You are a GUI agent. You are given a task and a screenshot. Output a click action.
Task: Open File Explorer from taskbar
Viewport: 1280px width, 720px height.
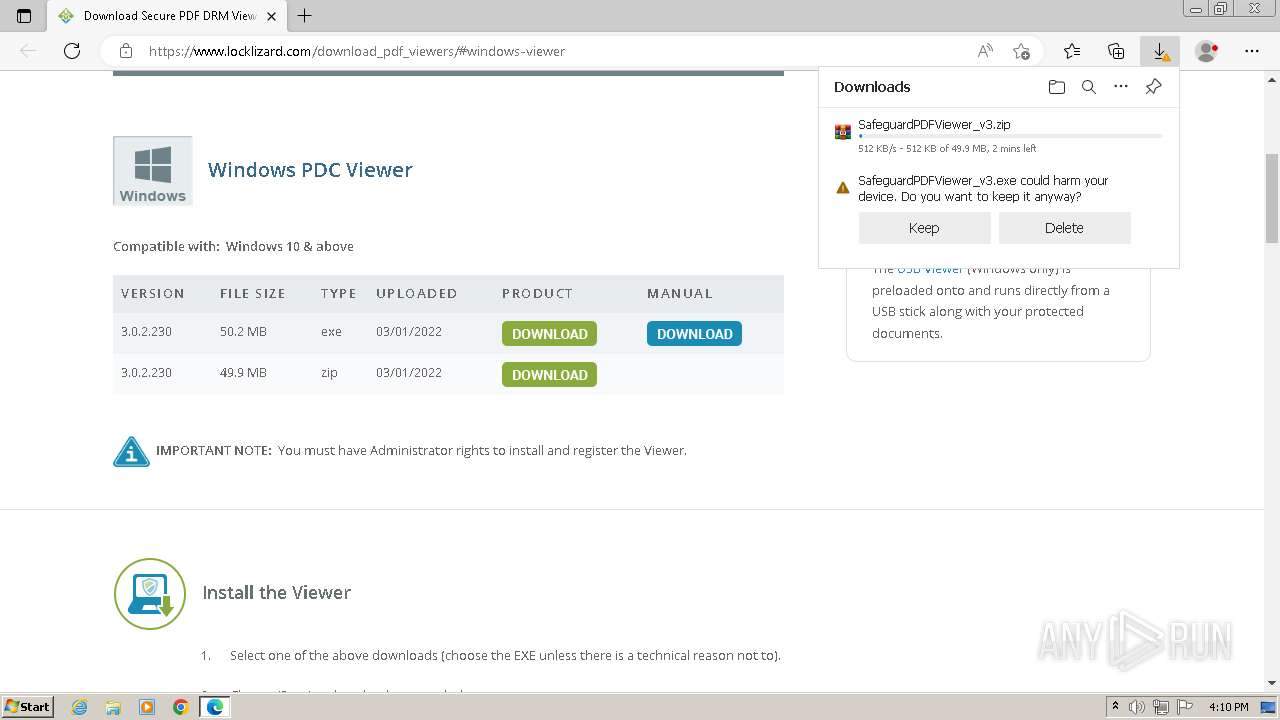click(113, 707)
